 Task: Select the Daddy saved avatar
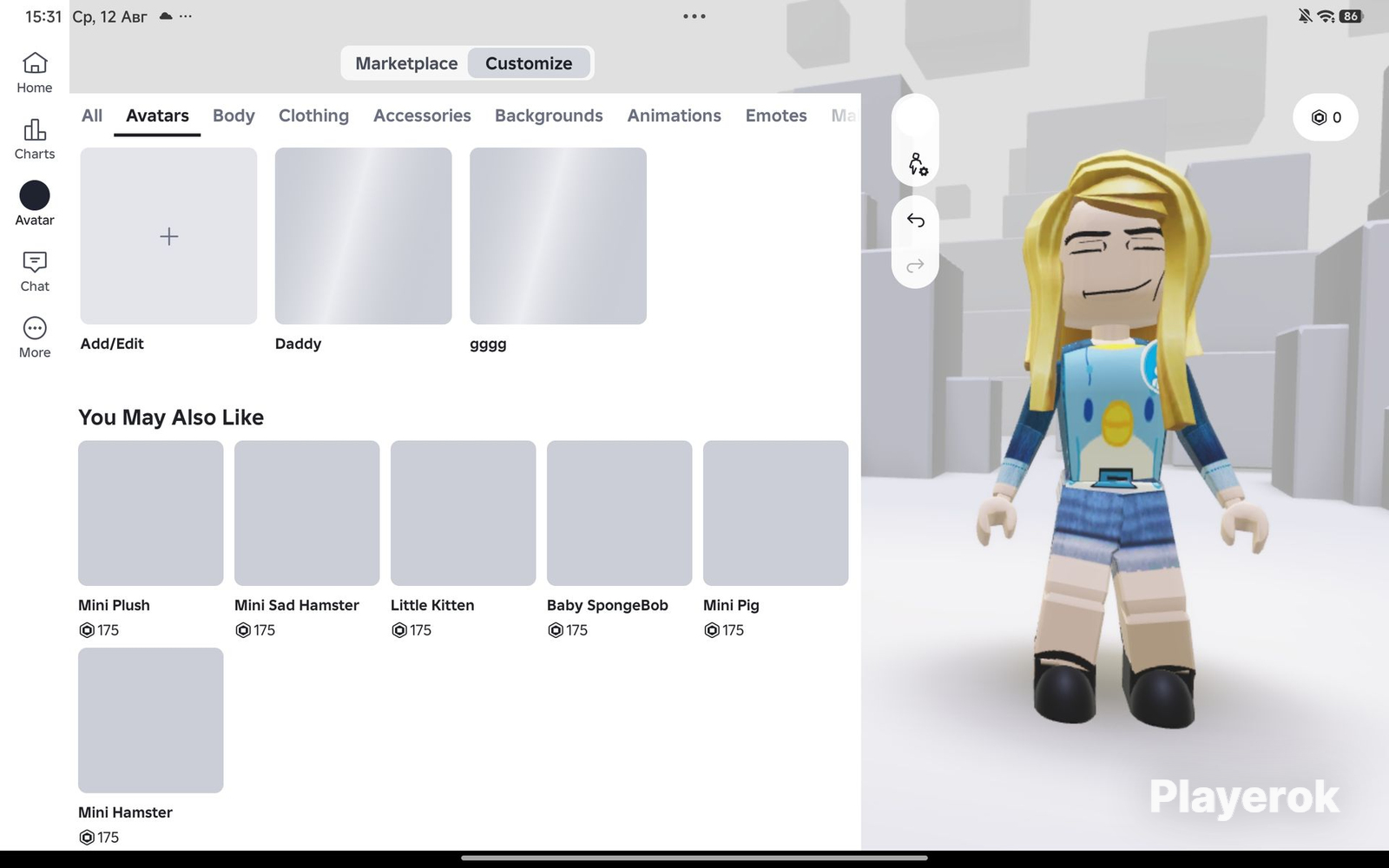coord(364,236)
